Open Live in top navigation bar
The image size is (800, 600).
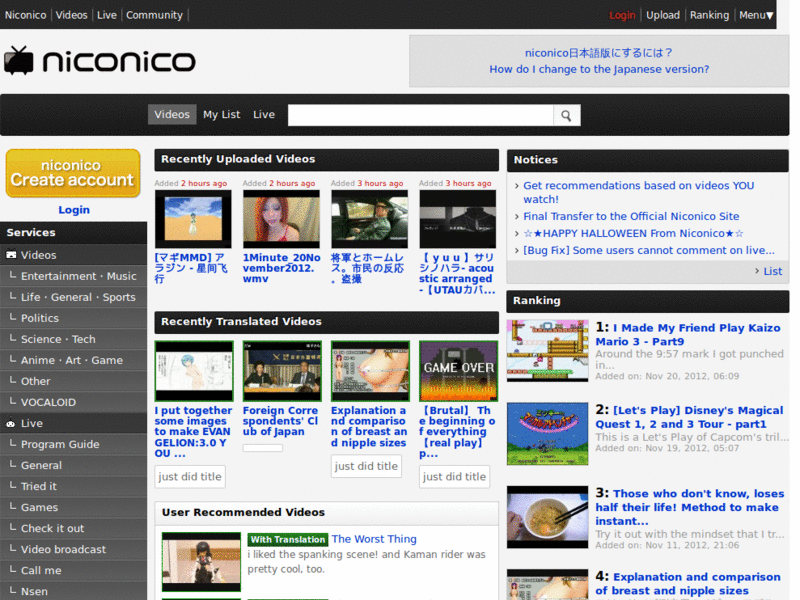[107, 15]
